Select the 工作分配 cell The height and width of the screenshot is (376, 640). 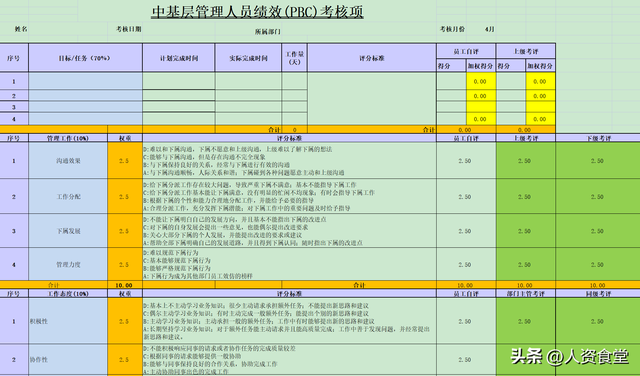pyautogui.click(x=68, y=196)
